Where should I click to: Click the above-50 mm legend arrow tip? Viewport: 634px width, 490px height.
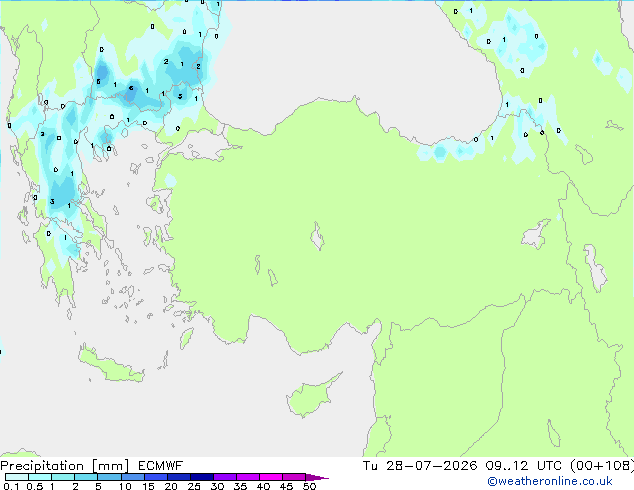coord(317,477)
